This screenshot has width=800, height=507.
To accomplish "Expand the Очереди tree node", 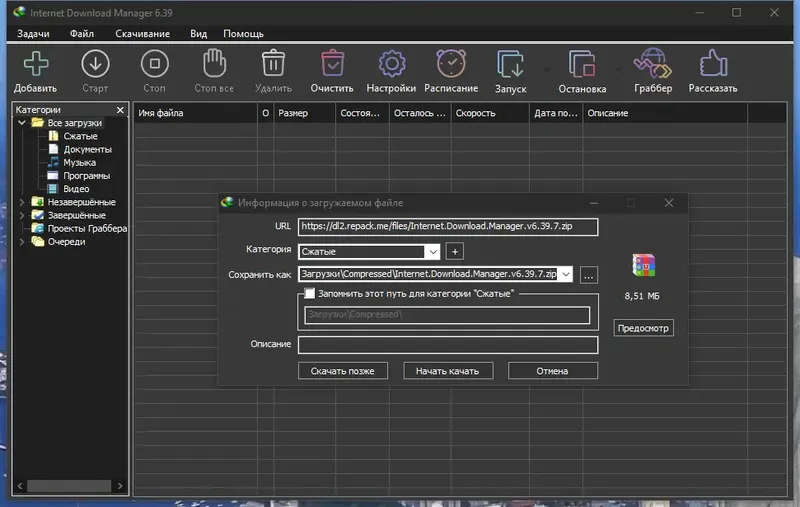I will [x=22, y=242].
